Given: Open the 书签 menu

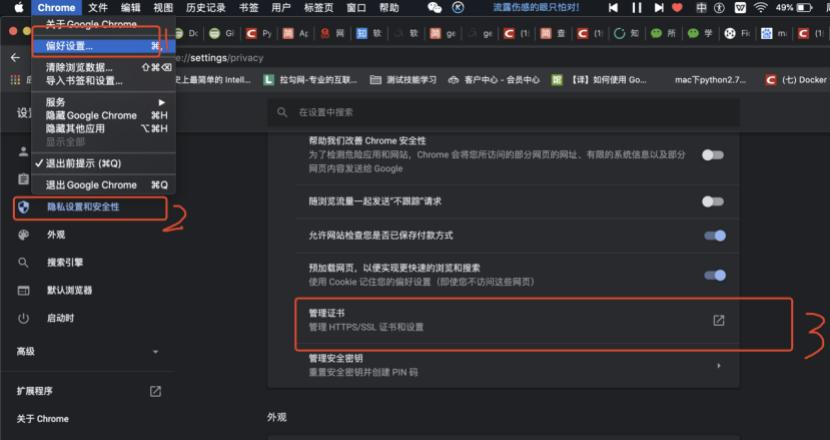Looking at the screenshot, I should 248,7.
